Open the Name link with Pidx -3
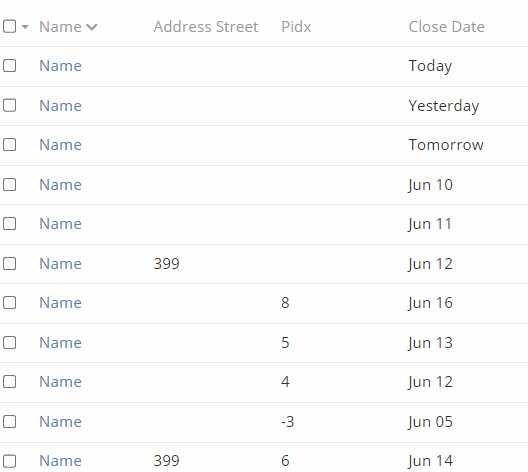 click(x=60, y=422)
